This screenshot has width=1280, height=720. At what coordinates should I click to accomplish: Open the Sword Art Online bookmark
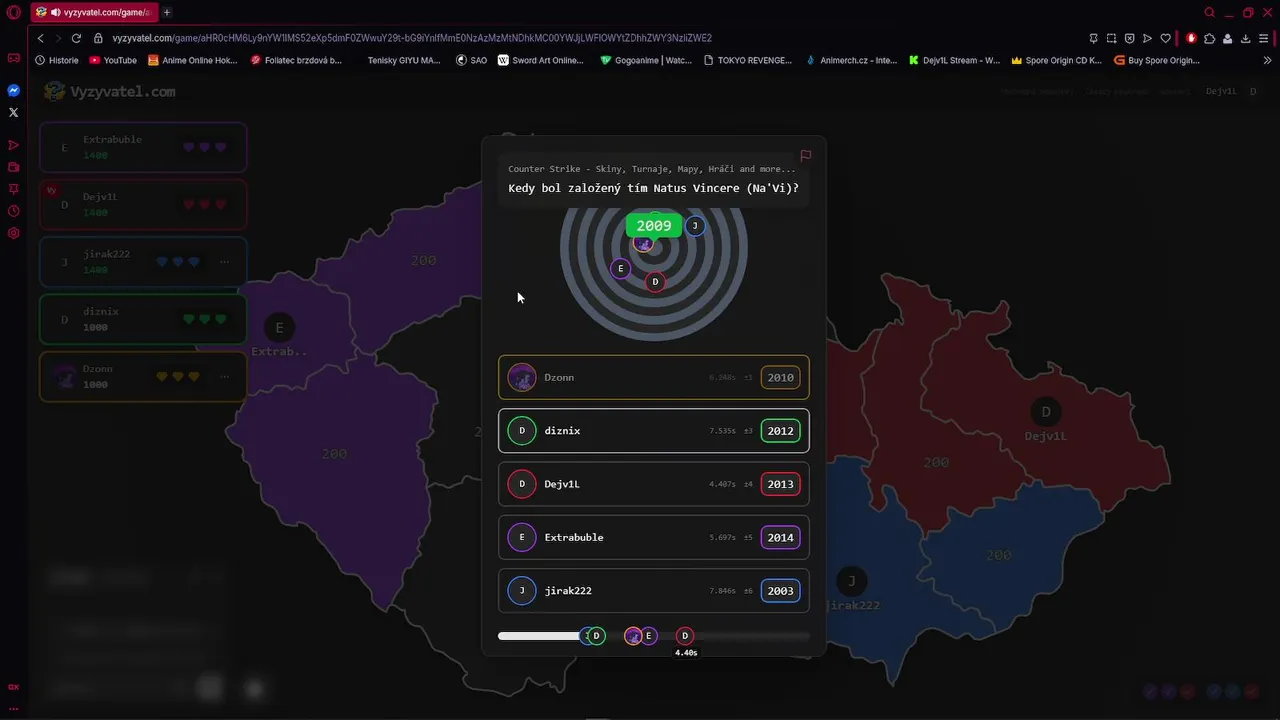click(540, 60)
